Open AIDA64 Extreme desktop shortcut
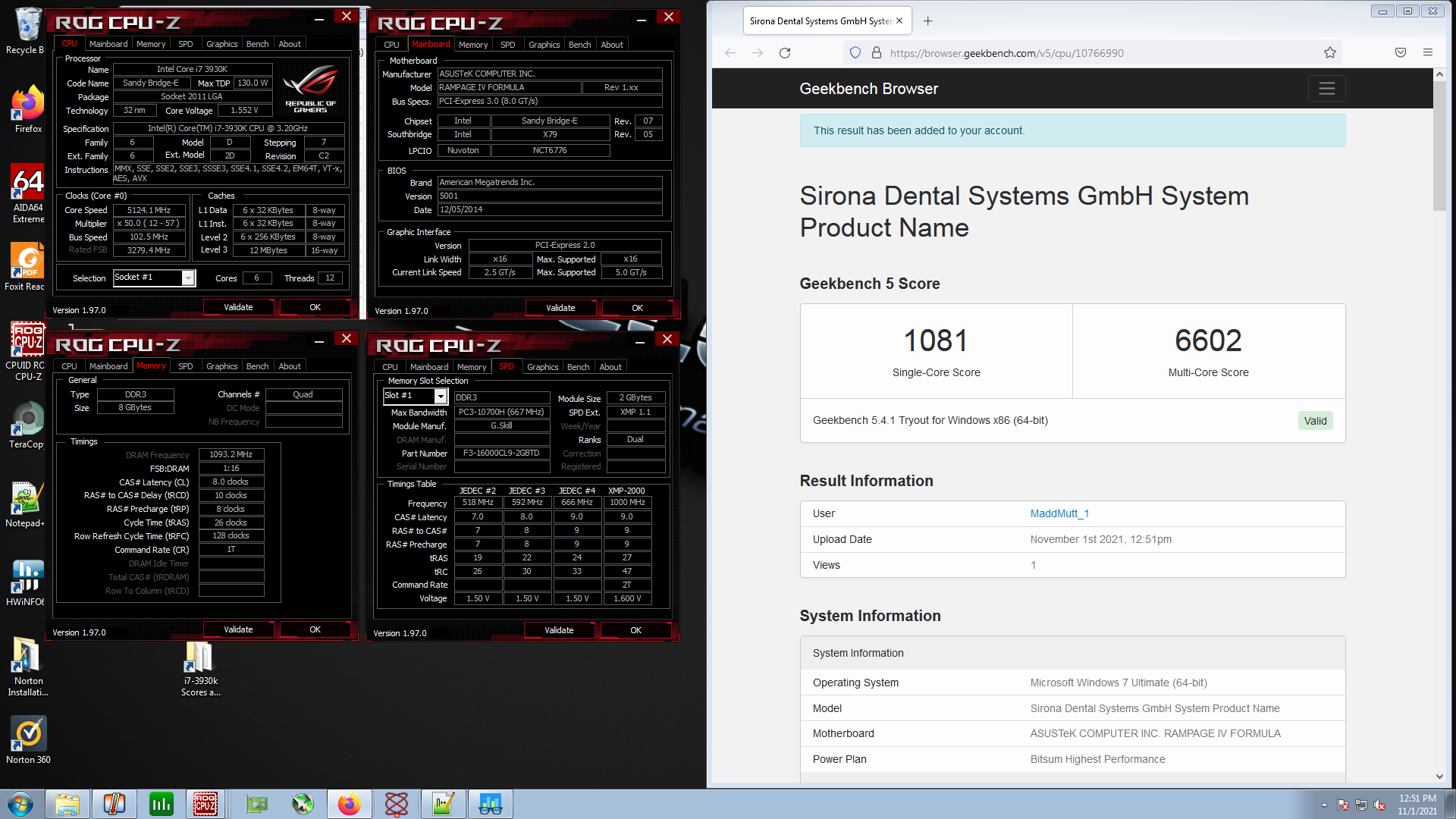This screenshot has height=819, width=1456. tap(28, 195)
